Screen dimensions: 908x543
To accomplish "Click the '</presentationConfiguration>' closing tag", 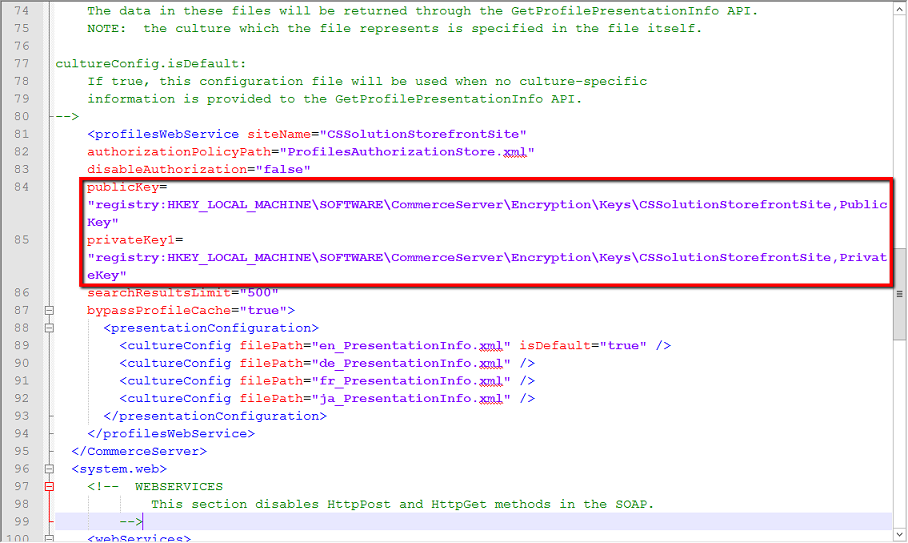I will tap(215, 416).
